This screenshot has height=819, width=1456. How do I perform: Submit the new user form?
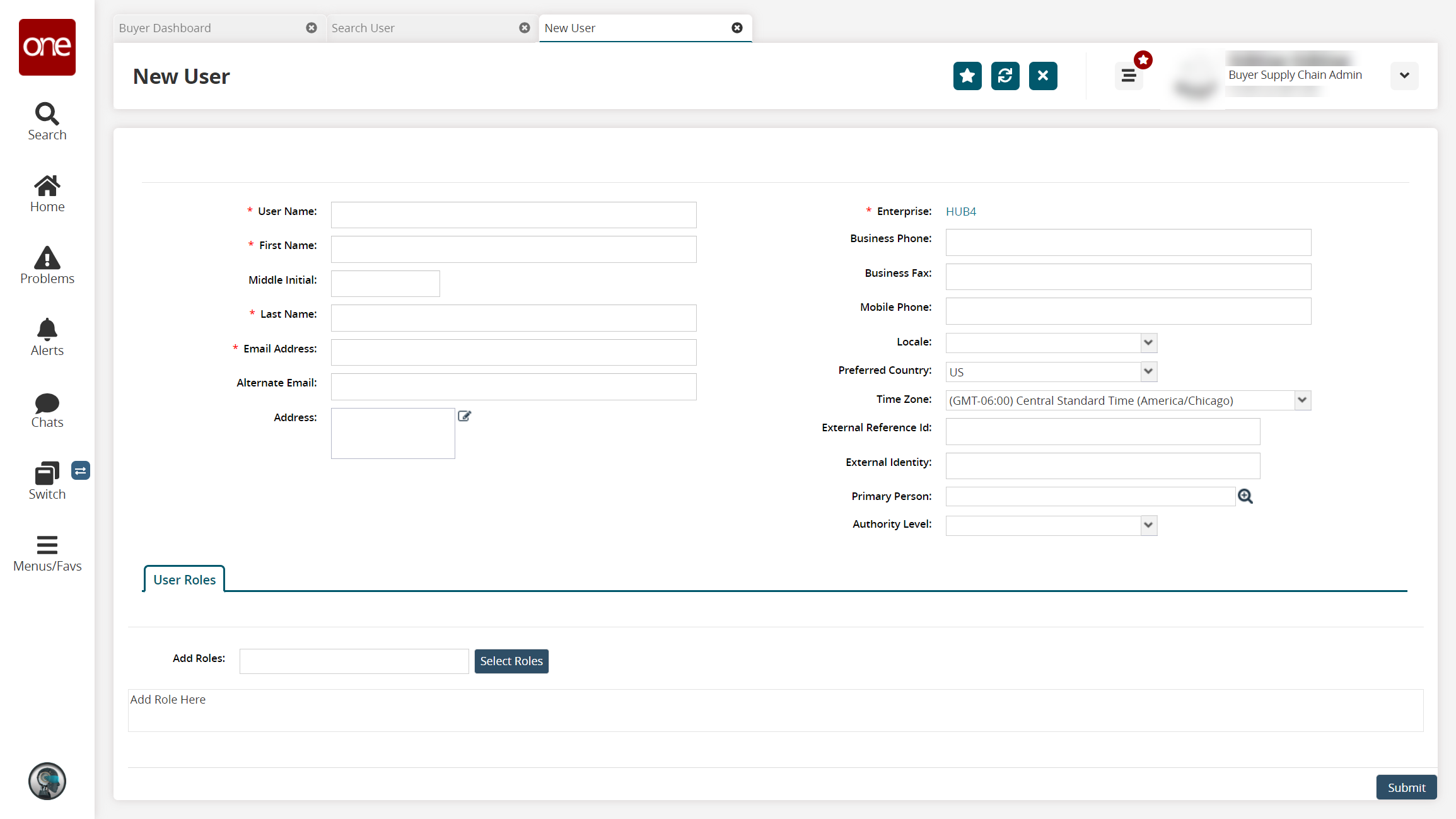(1406, 787)
